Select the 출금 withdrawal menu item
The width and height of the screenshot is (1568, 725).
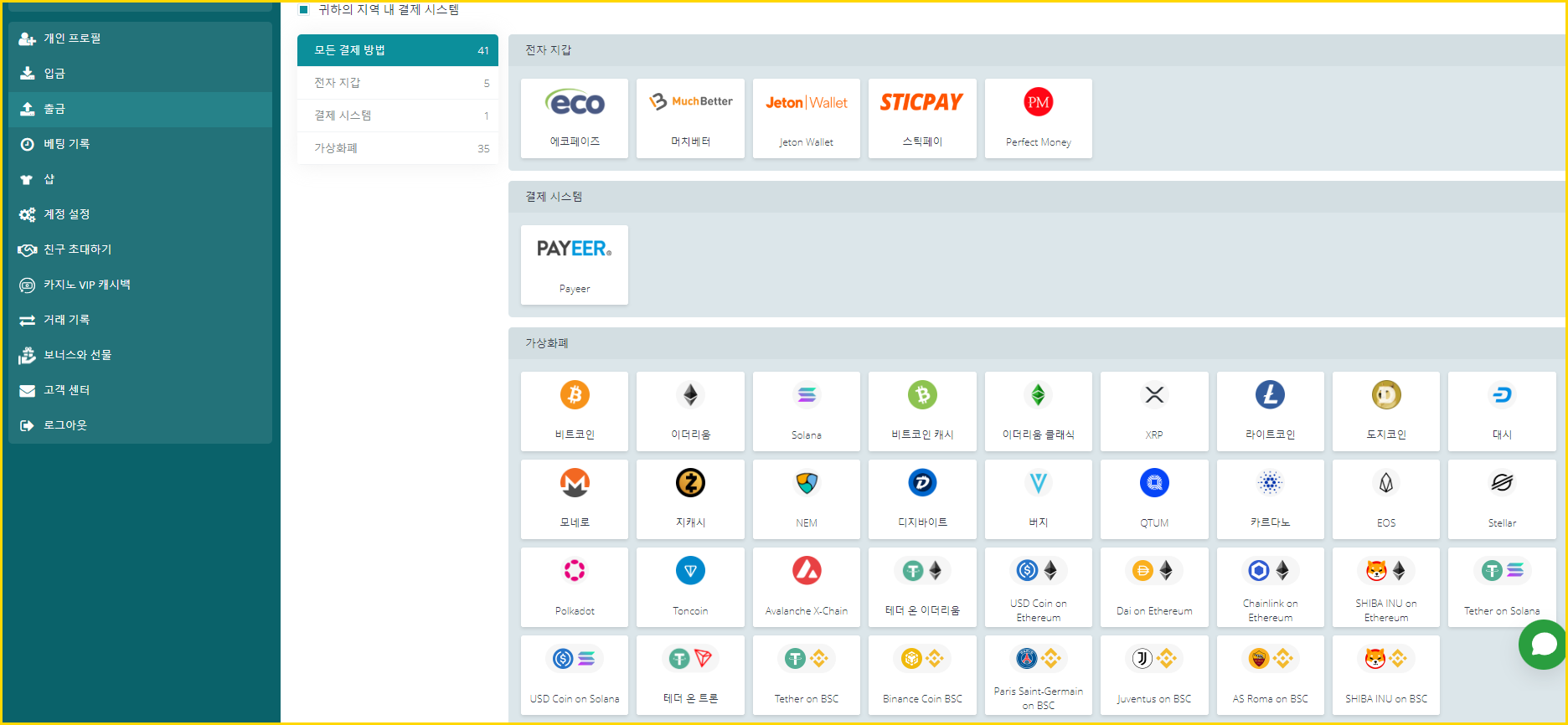[140, 109]
